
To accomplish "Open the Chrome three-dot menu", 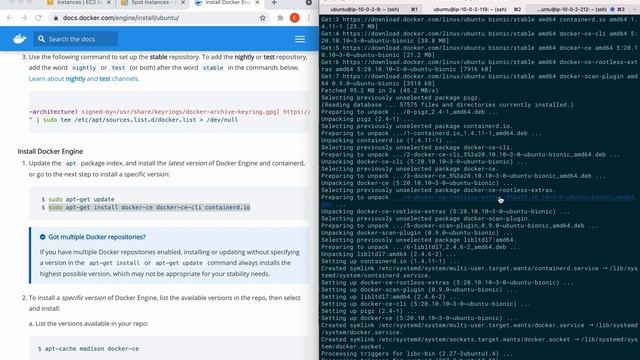I will tap(309, 18).
